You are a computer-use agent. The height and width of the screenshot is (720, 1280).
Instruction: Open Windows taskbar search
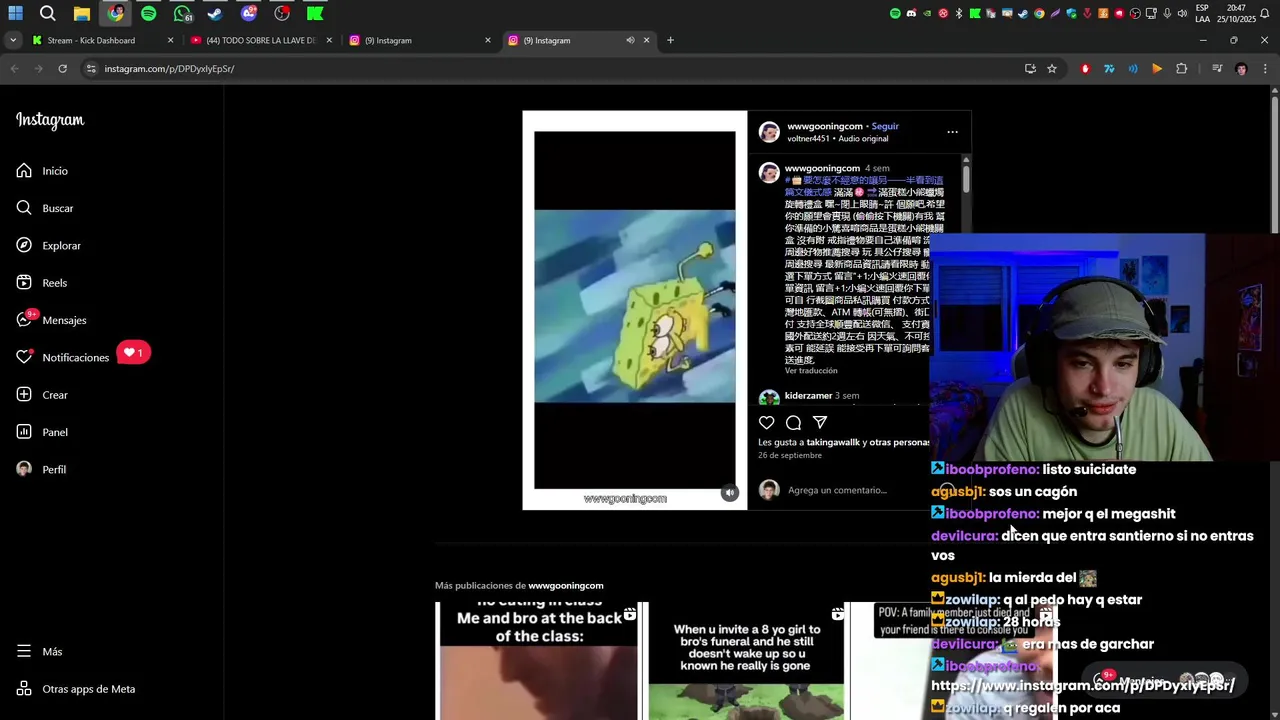[47, 13]
